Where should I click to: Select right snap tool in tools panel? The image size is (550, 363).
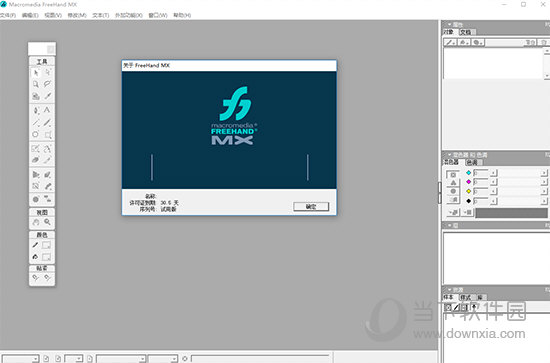point(48,278)
